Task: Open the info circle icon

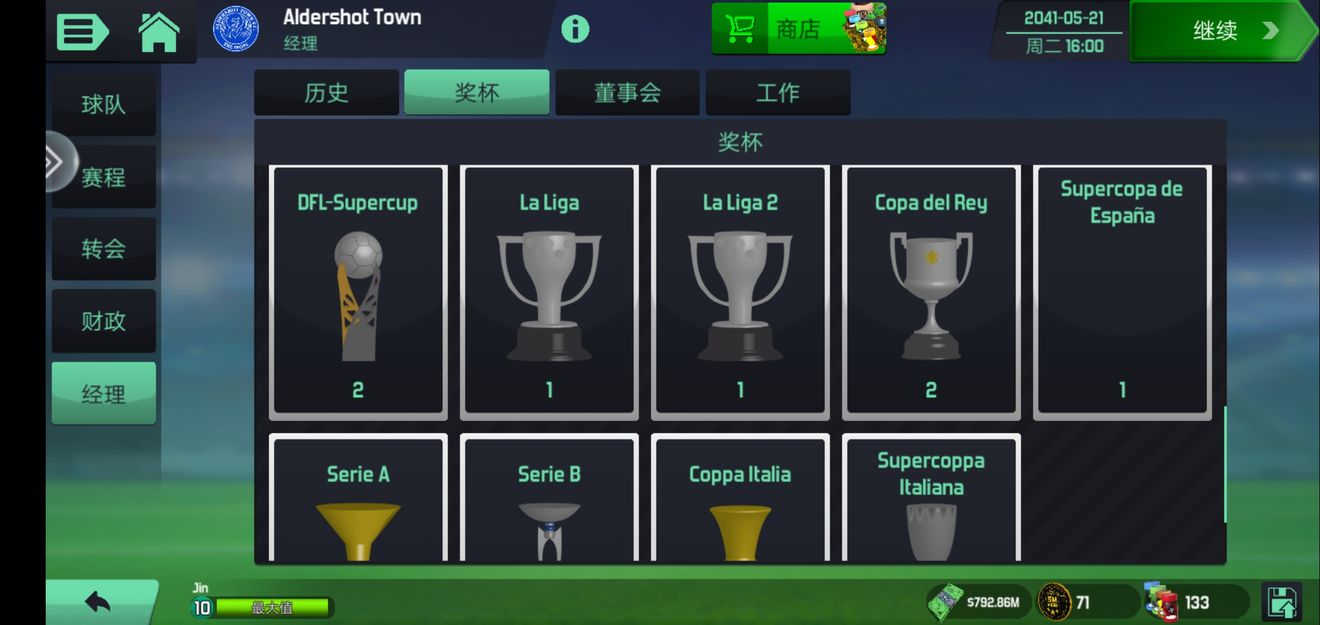Action: [575, 29]
